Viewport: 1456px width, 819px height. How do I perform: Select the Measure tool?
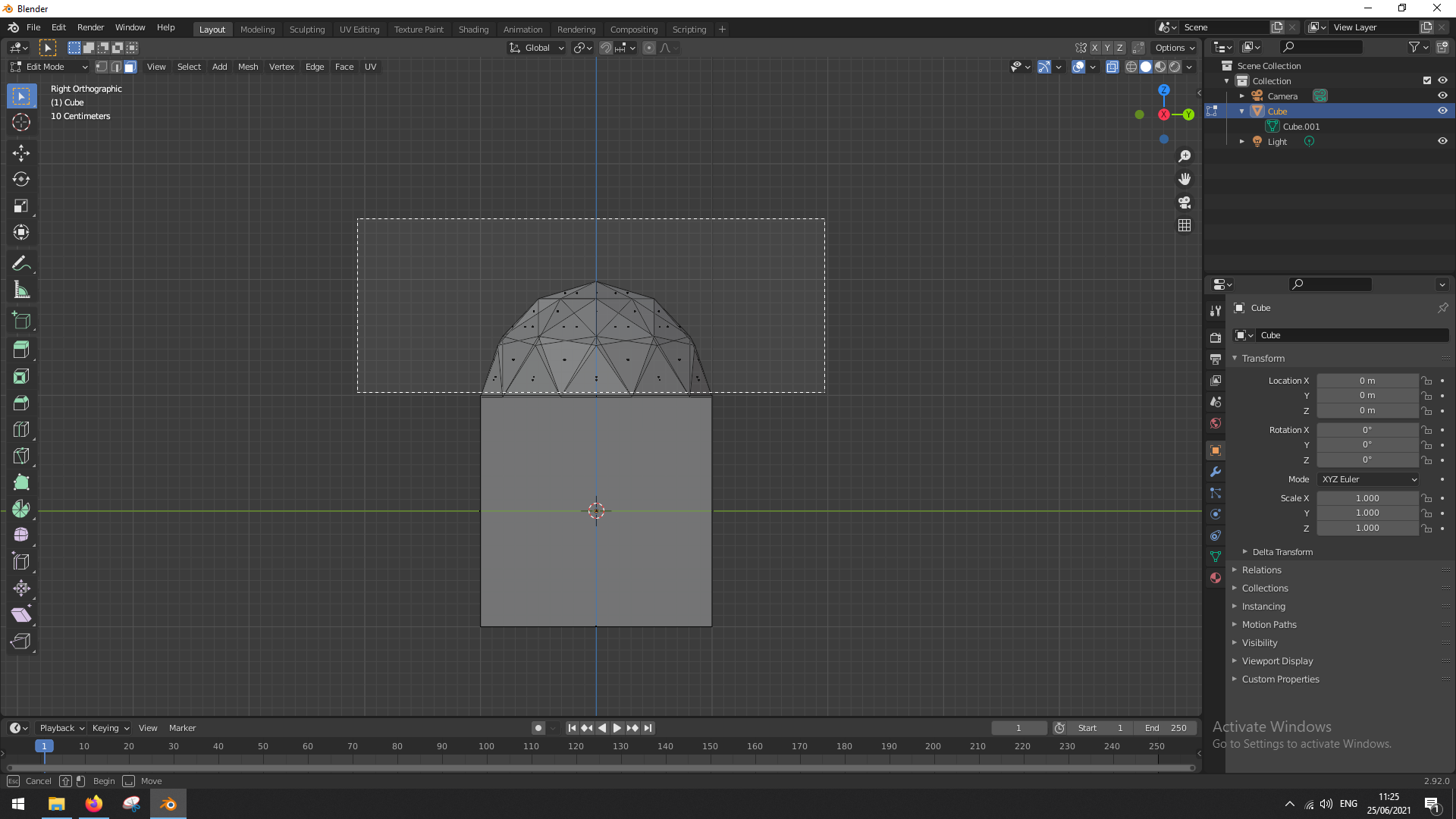[21, 290]
